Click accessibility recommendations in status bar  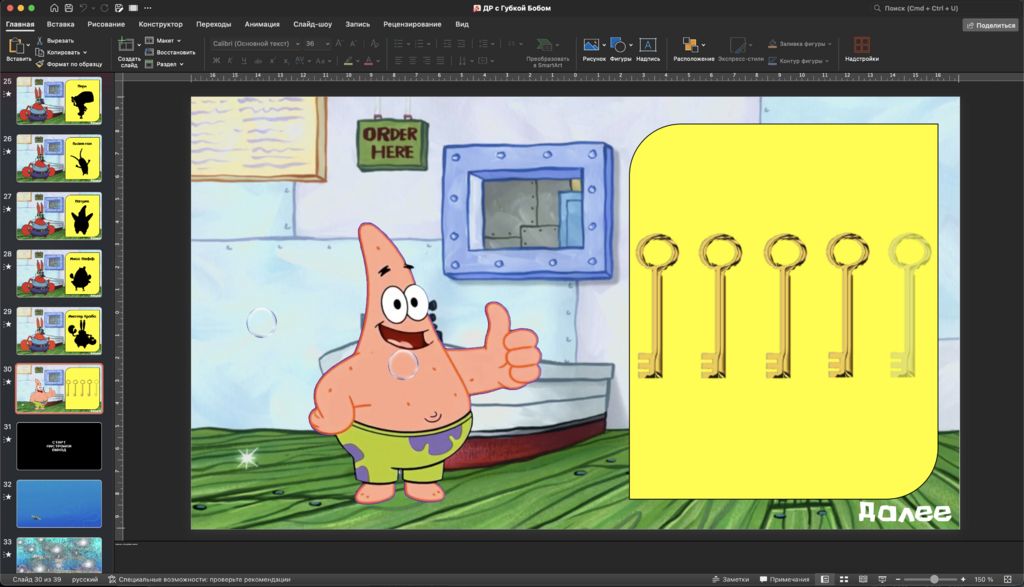[x=199, y=579]
